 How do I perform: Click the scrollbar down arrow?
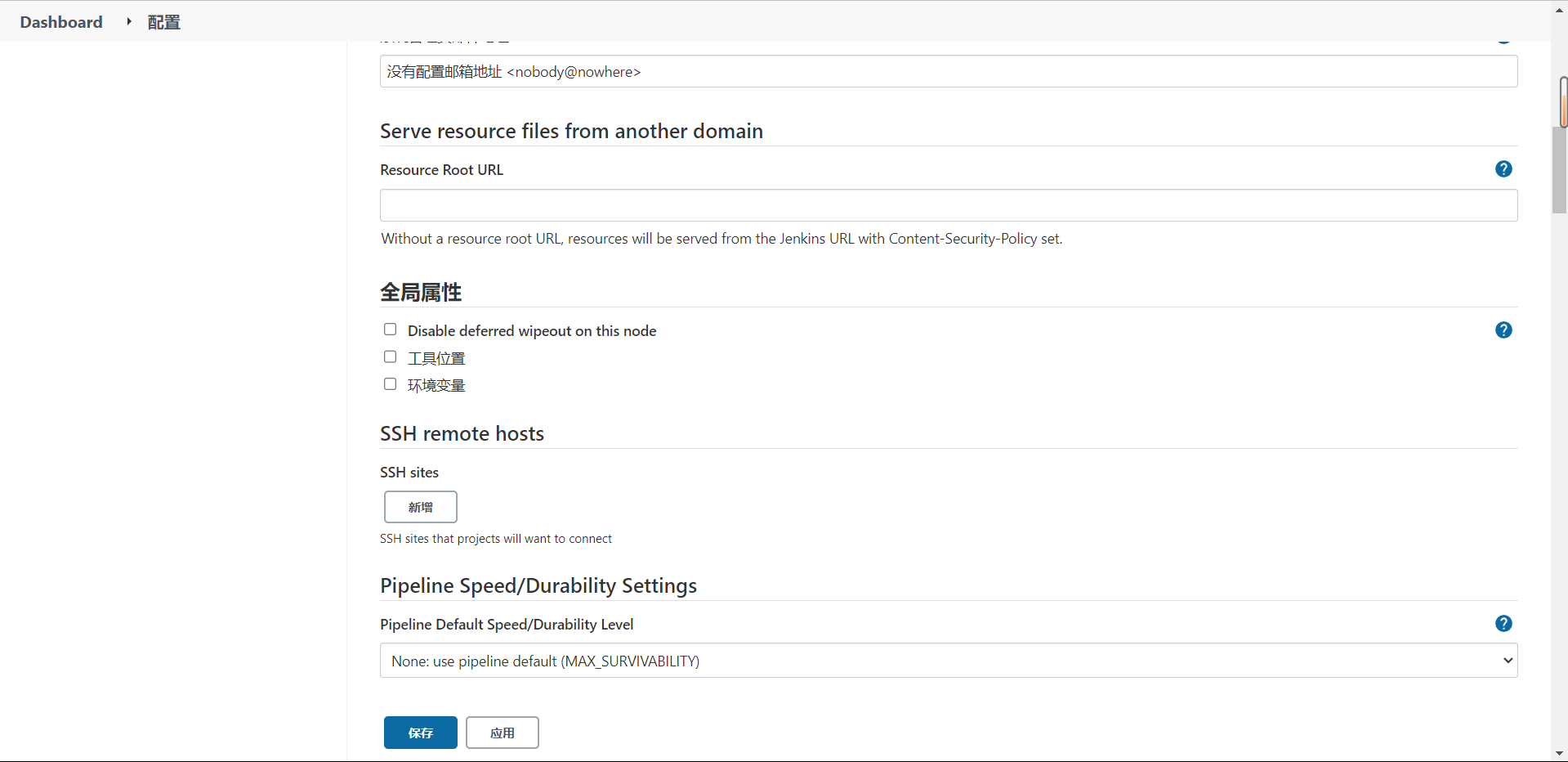tap(1559, 753)
